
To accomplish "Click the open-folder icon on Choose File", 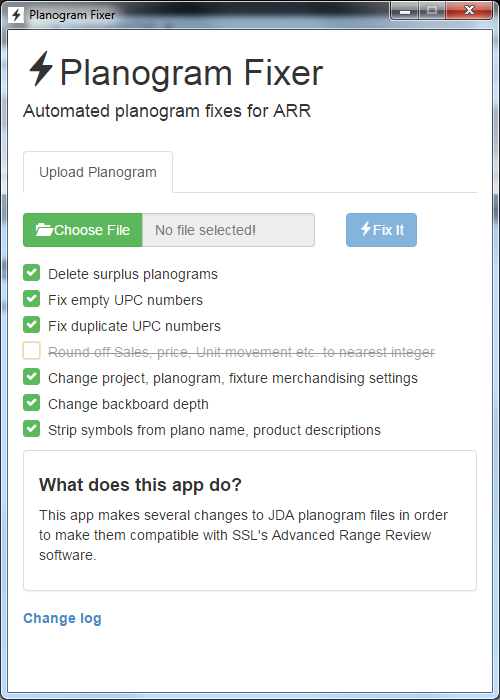I will [x=44, y=230].
